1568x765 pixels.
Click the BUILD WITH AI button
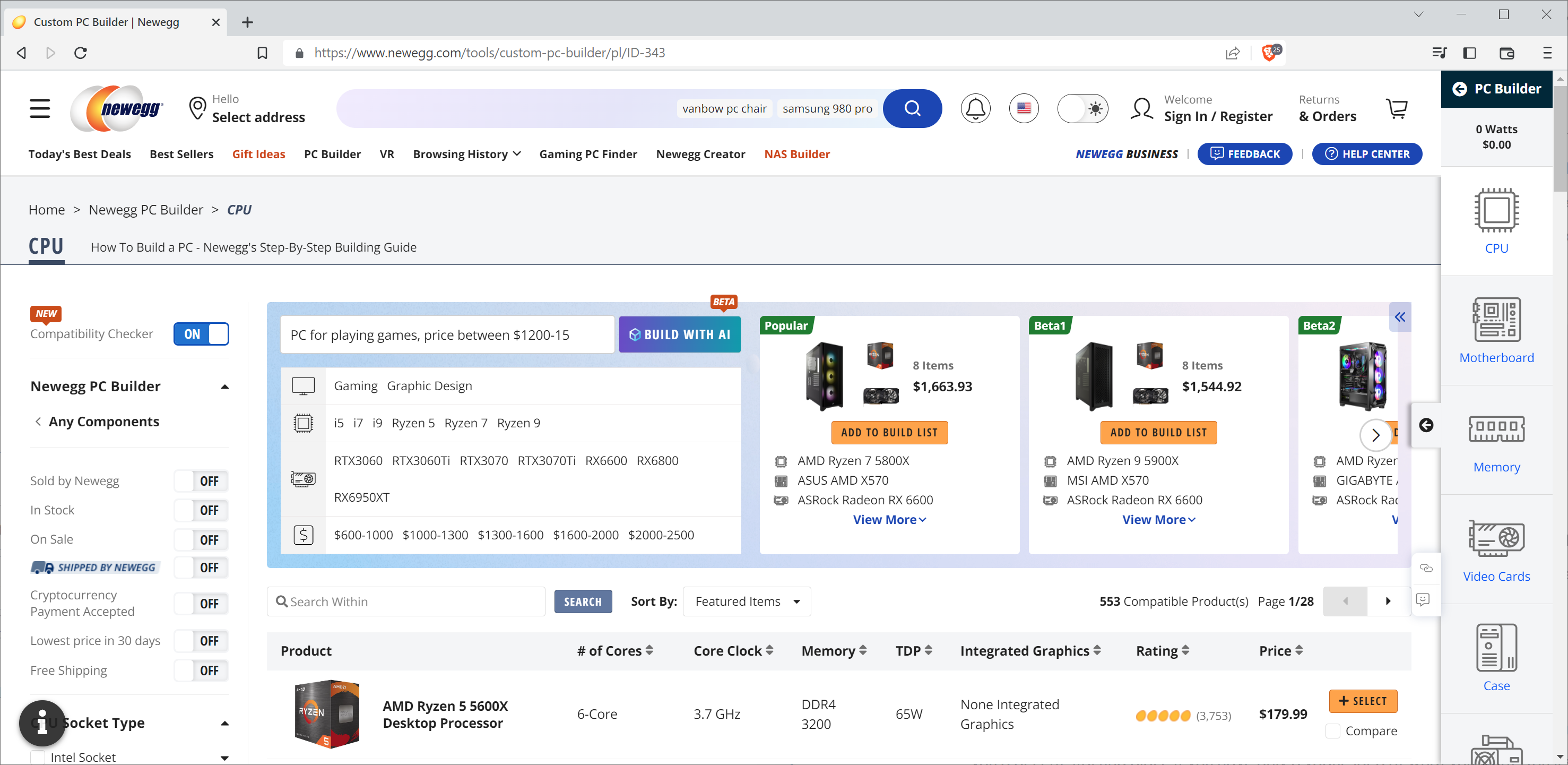point(679,334)
